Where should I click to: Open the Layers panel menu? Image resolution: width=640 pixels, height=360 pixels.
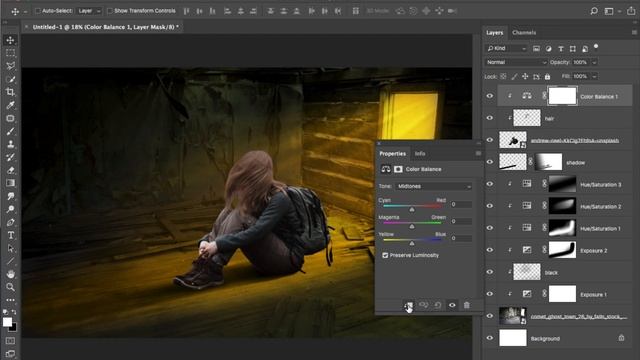(x=634, y=32)
